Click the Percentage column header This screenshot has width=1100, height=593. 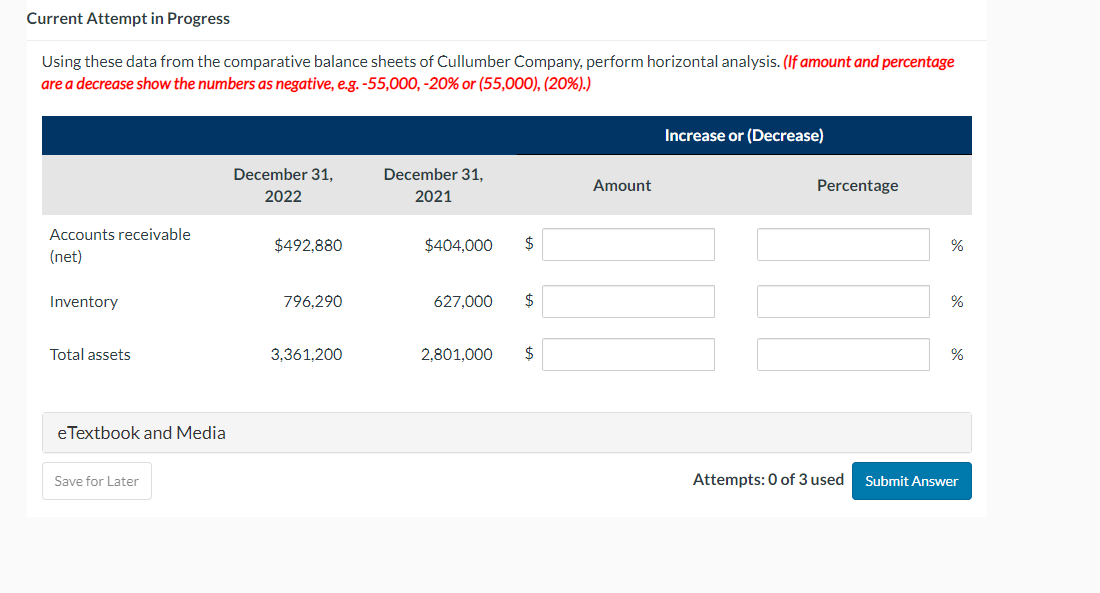pyautogui.click(x=857, y=185)
